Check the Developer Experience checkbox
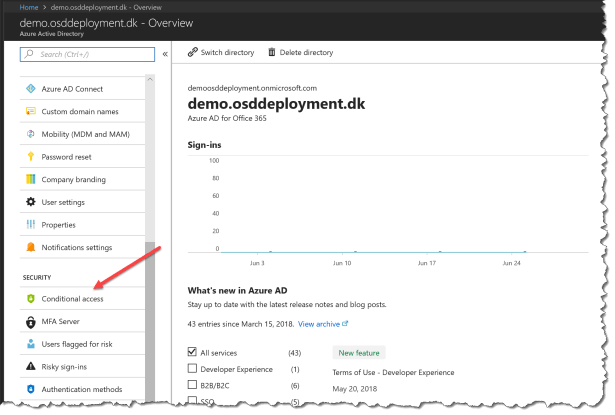The height and width of the screenshot is (415, 615). point(192,368)
